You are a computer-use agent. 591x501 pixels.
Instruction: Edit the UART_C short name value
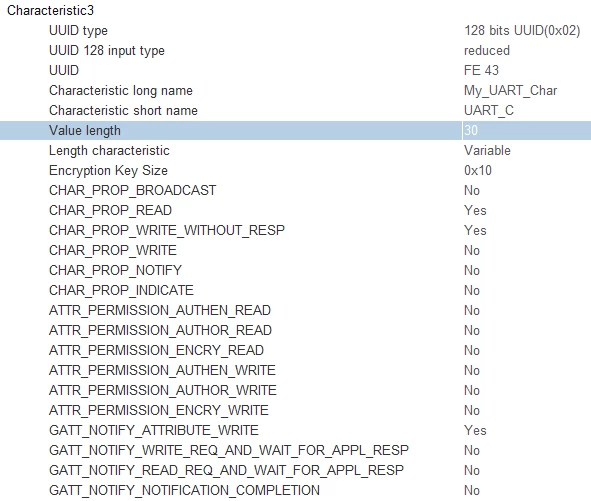pos(489,110)
